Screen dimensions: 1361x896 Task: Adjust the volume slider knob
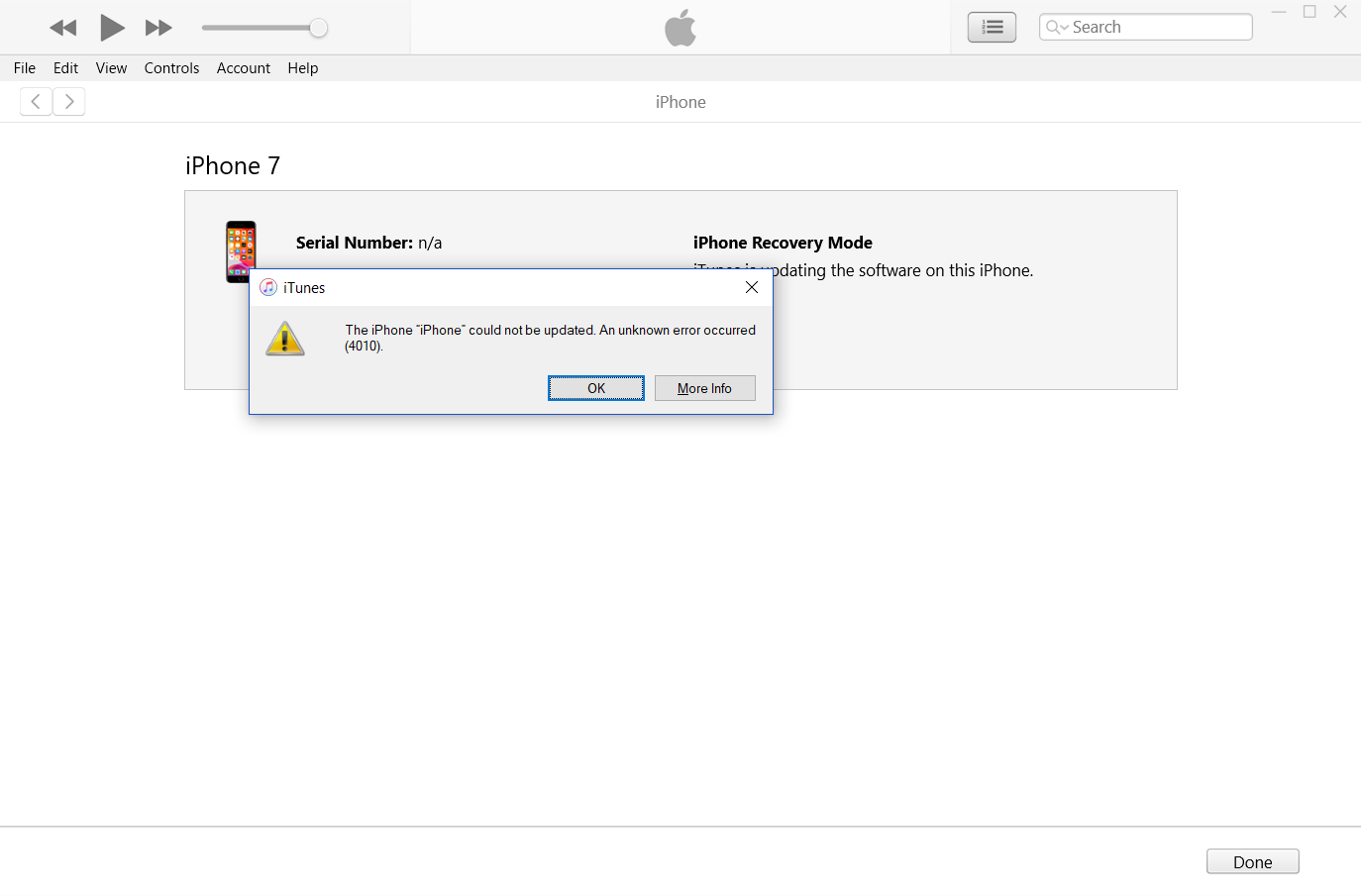click(318, 28)
